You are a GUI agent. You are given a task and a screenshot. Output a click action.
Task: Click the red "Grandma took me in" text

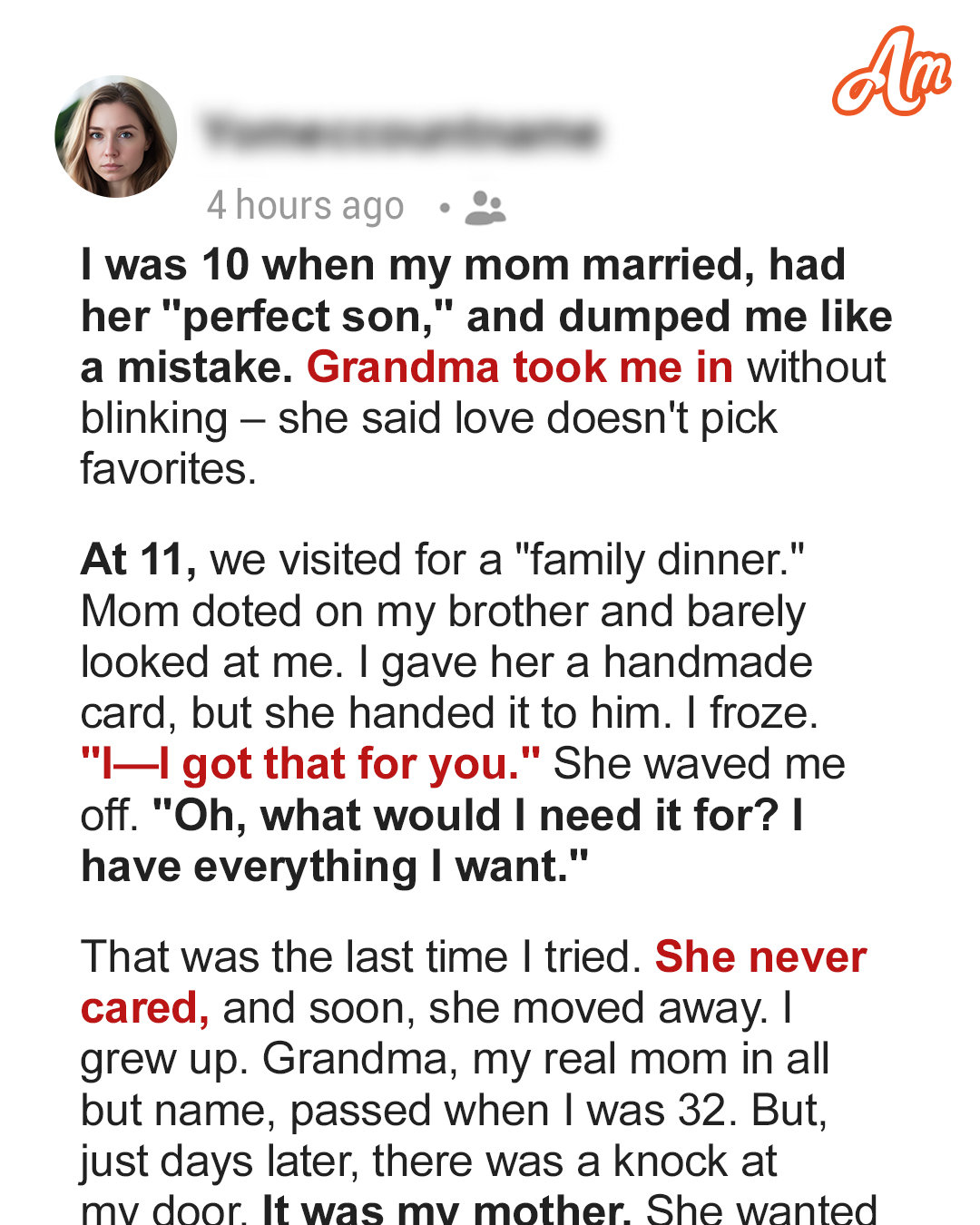pyautogui.click(x=519, y=367)
